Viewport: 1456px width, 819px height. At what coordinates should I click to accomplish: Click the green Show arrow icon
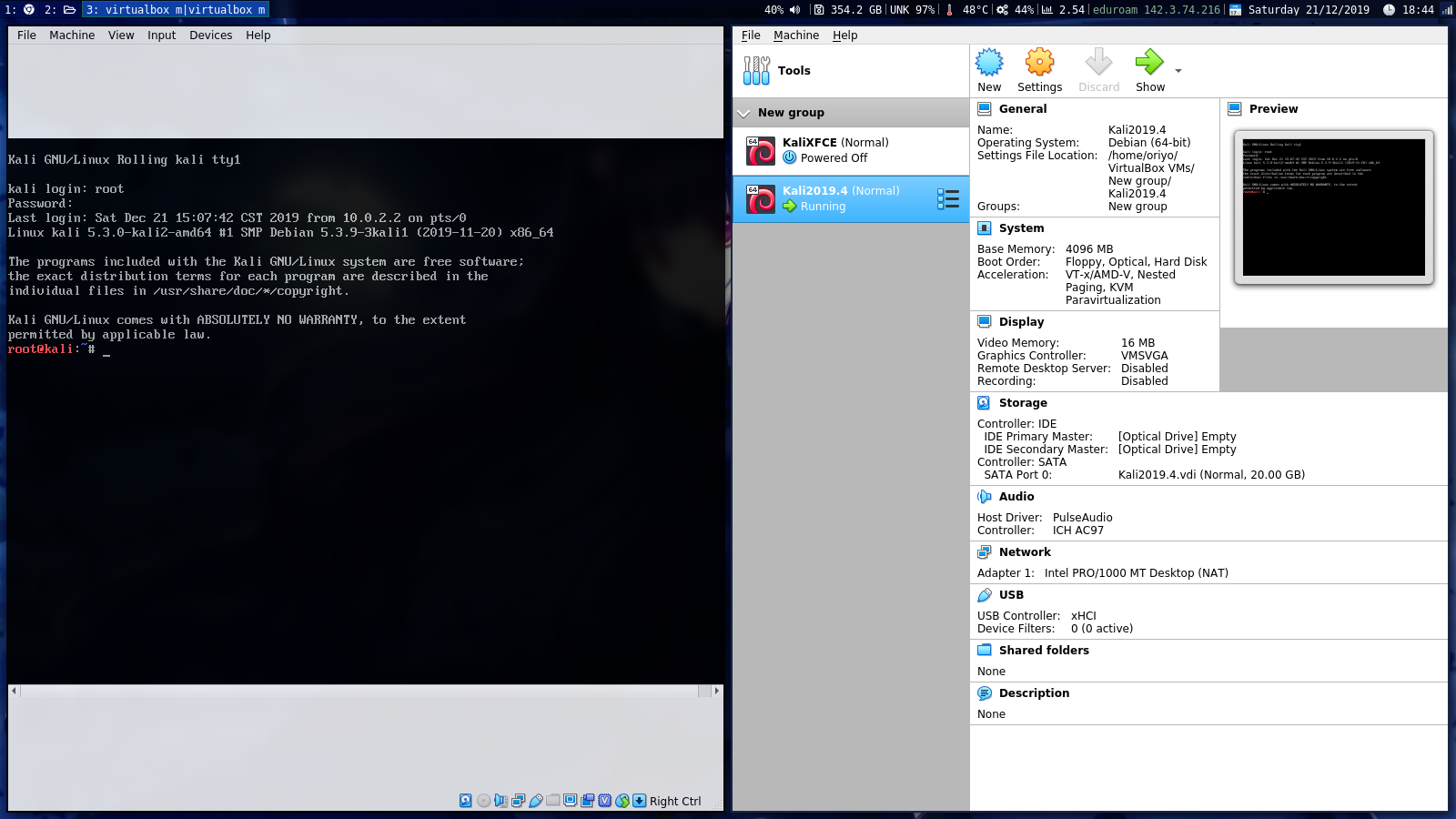(1149, 63)
